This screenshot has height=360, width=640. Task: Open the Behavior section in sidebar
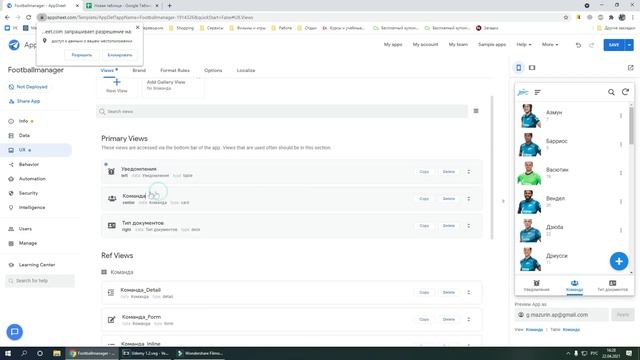coord(29,164)
